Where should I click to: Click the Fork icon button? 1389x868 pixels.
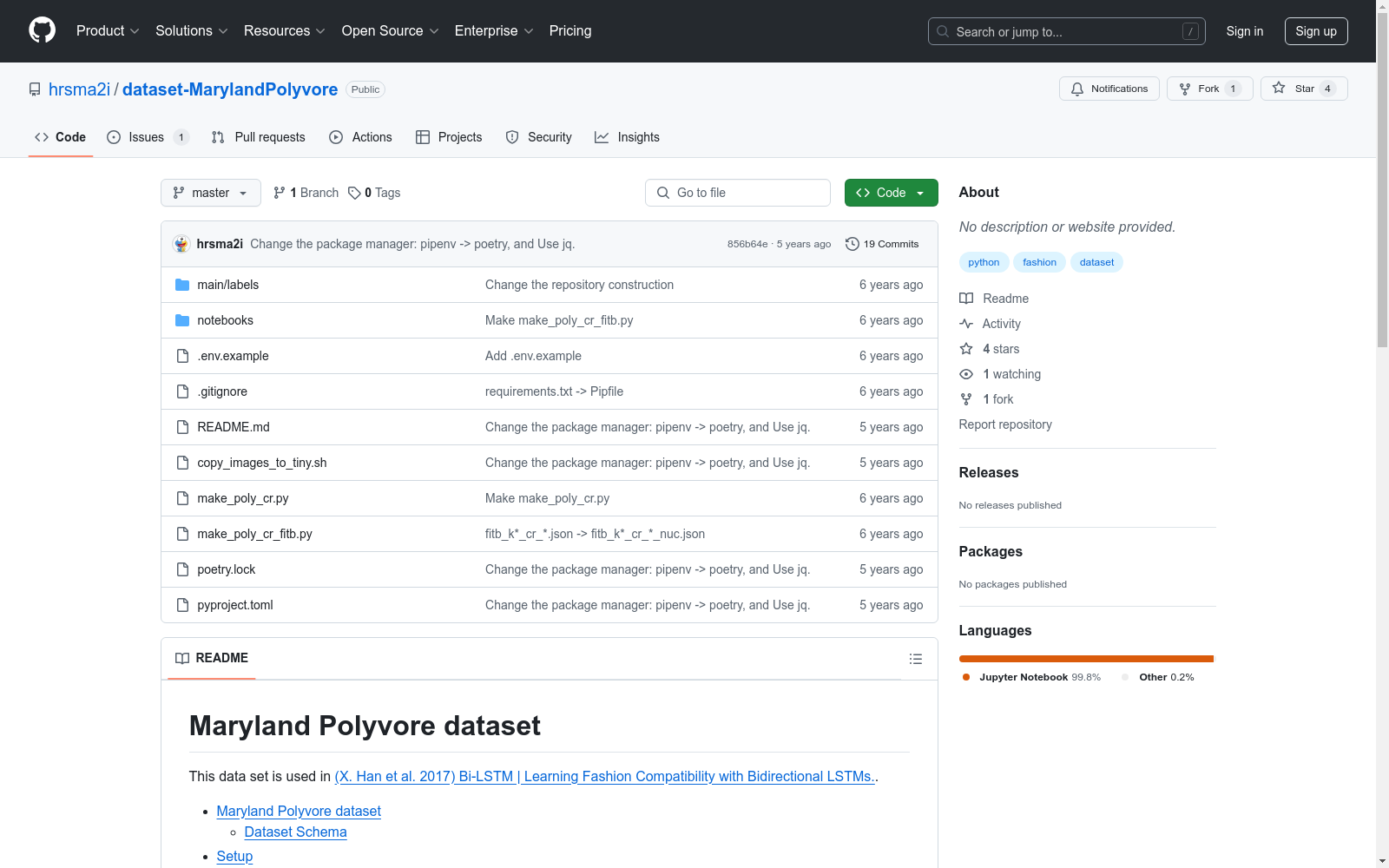(1185, 89)
